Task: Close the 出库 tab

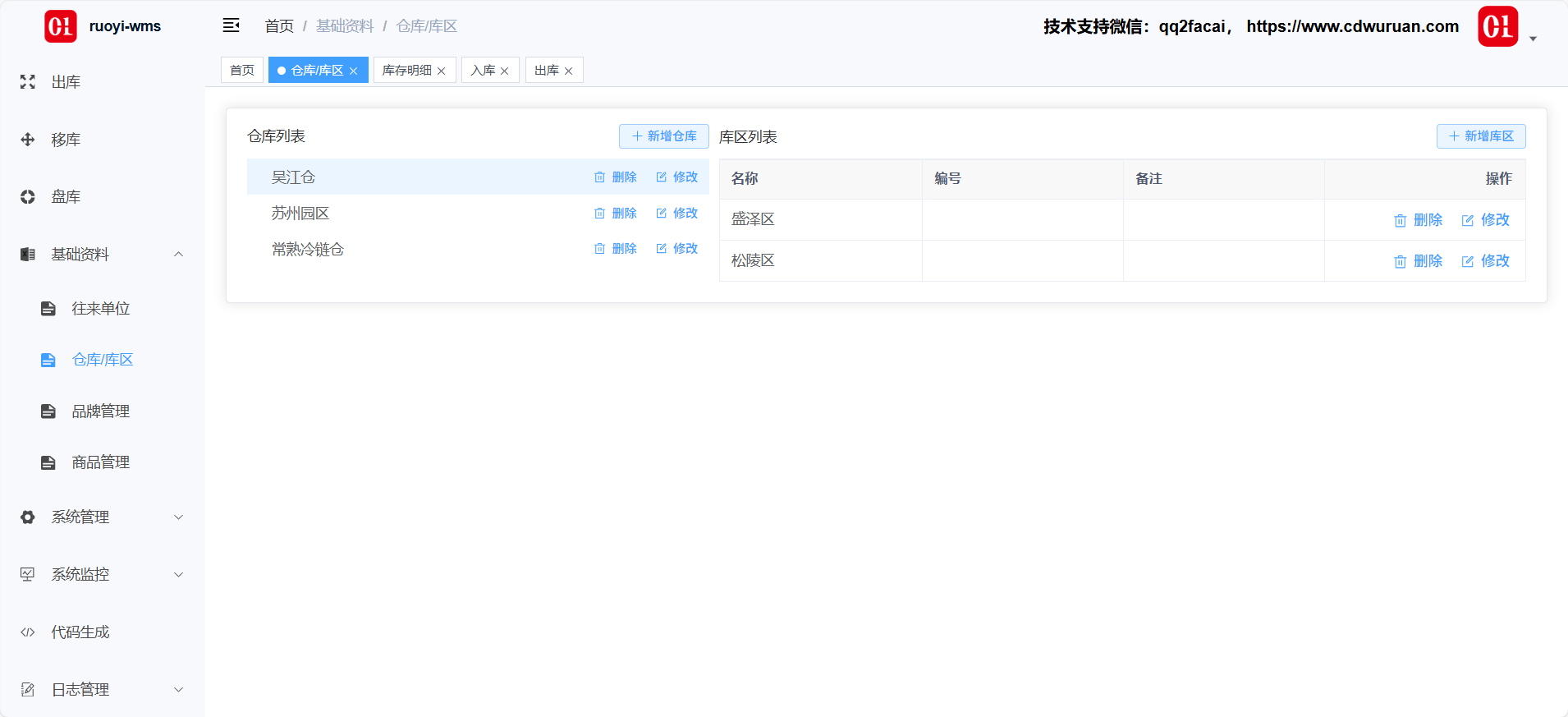Action: coord(569,71)
